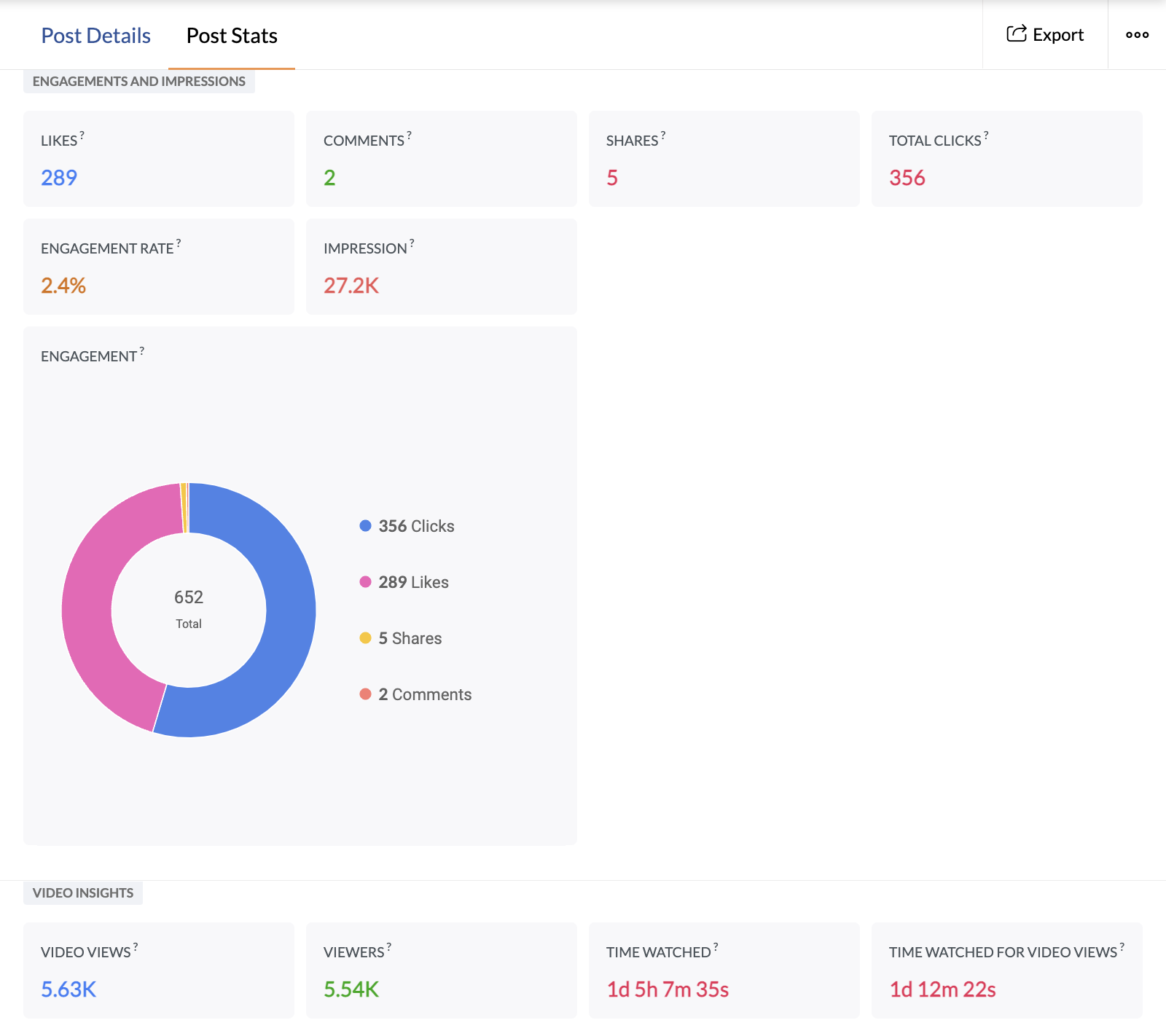Open the help tooltip for Comments
This screenshot has width=1166, height=1036.
409,136
